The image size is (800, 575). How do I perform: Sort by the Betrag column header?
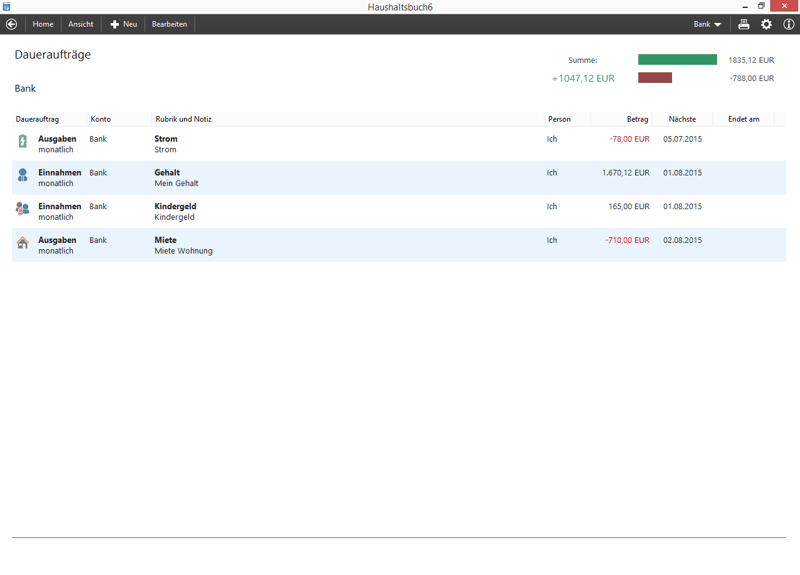(x=637, y=119)
